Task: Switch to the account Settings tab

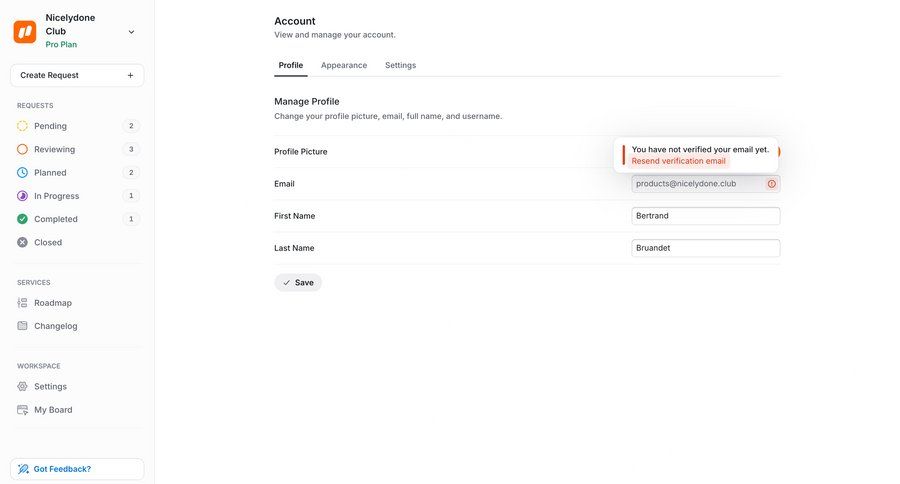Action: pyautogui.click(x=400, y=65)
